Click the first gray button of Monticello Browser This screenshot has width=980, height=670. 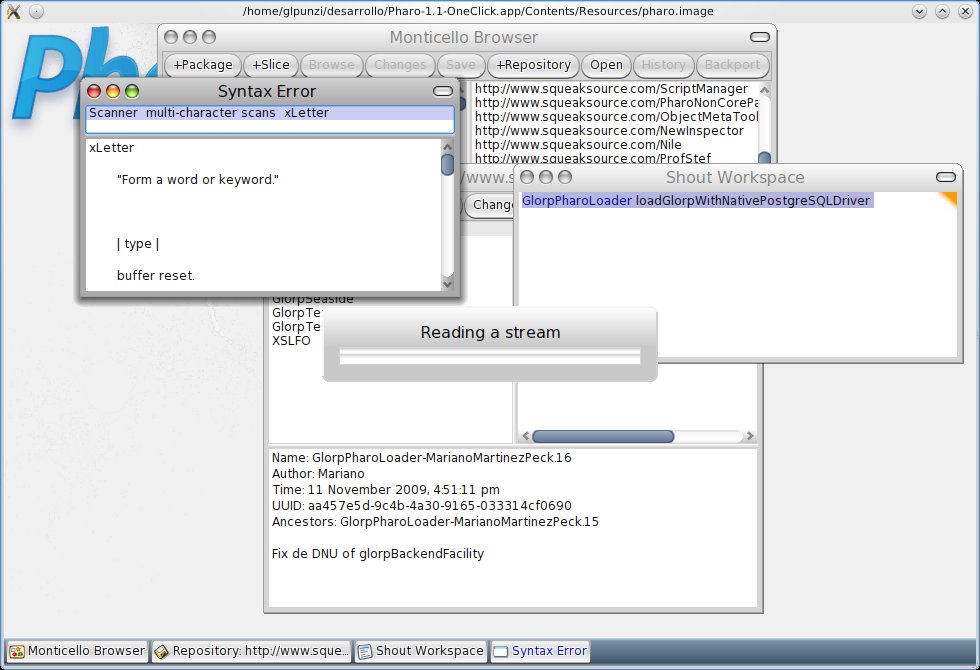[171, 38]
